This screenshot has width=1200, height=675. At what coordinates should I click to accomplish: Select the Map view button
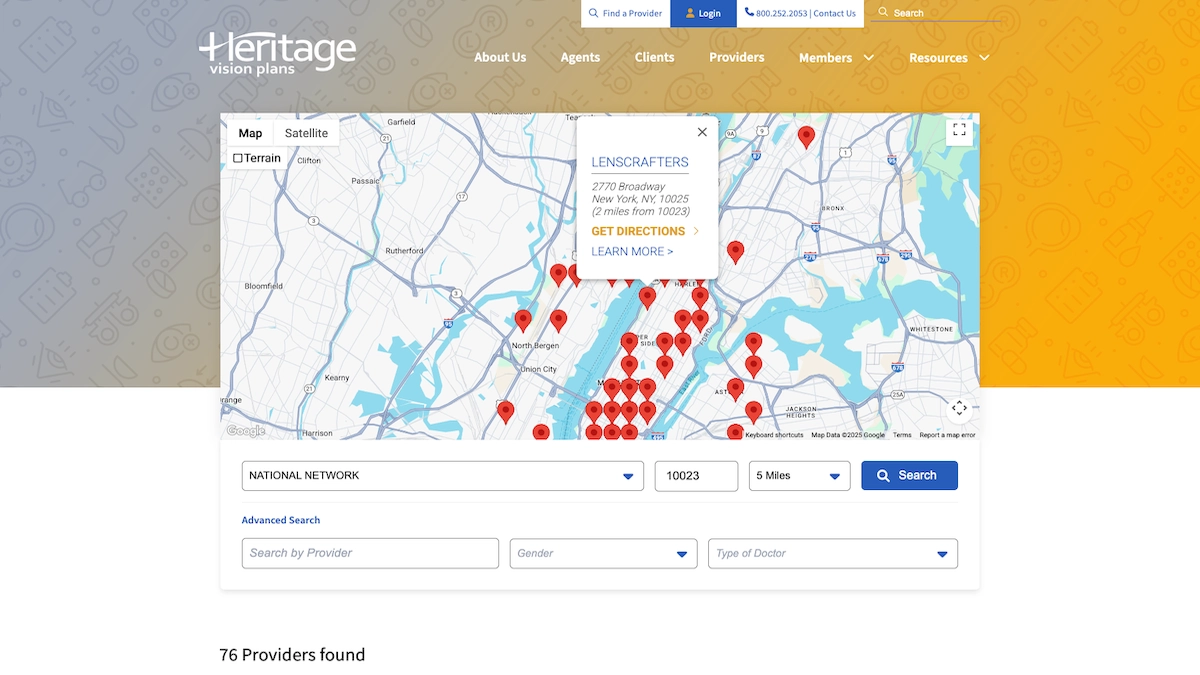(250, 133)
